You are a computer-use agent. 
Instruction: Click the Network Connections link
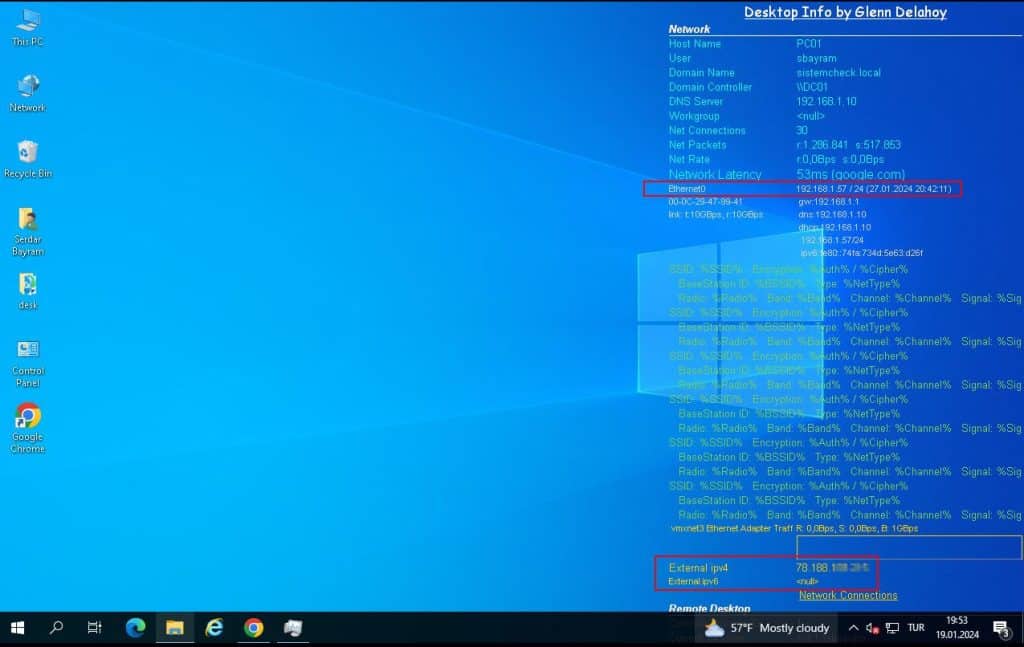pos(847,595)
